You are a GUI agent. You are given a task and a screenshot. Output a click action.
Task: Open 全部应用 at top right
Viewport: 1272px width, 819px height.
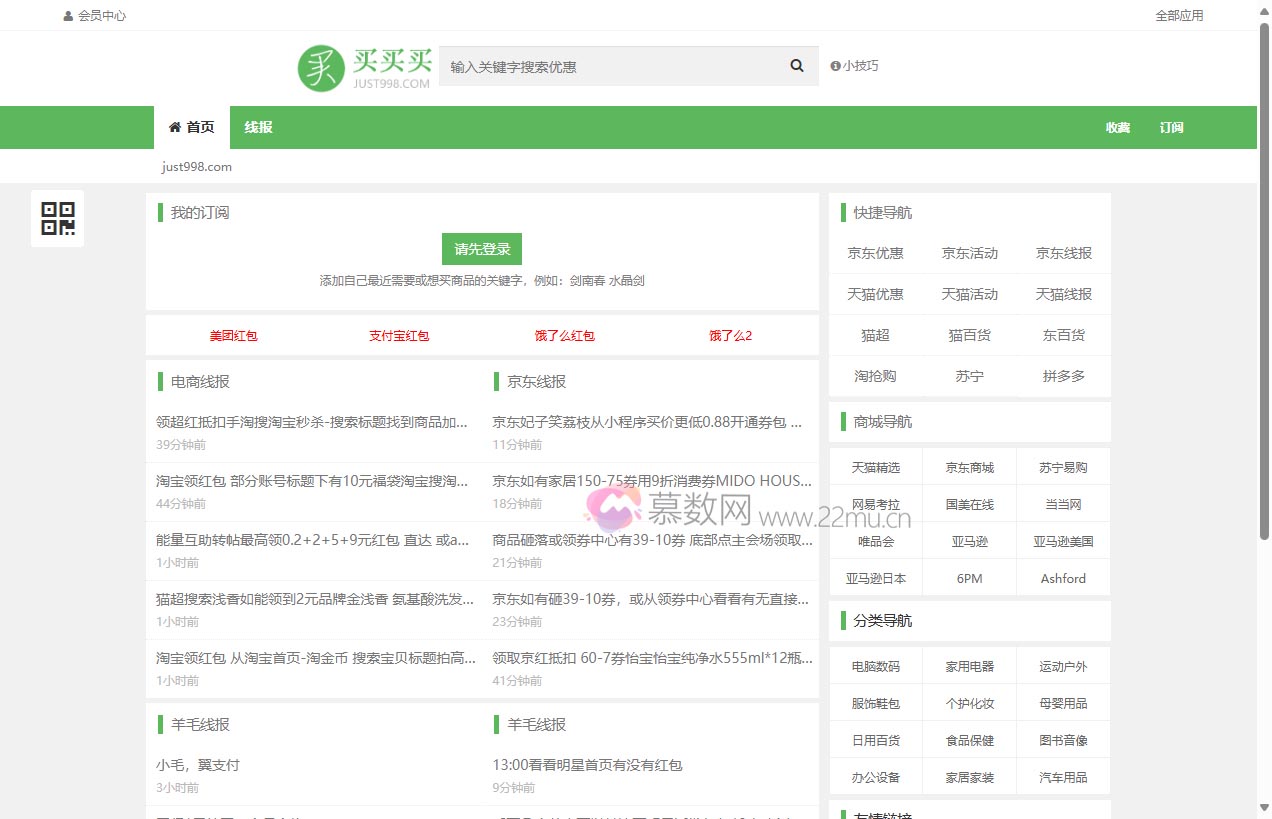coord(1179,16)
